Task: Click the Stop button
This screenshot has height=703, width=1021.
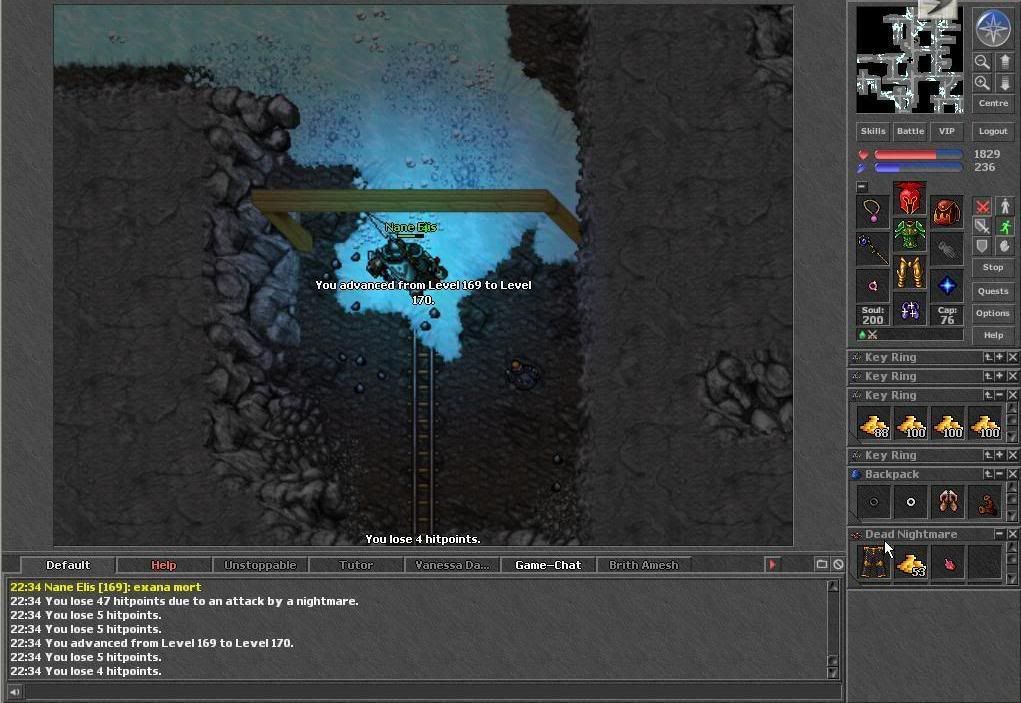Action: 993,267
